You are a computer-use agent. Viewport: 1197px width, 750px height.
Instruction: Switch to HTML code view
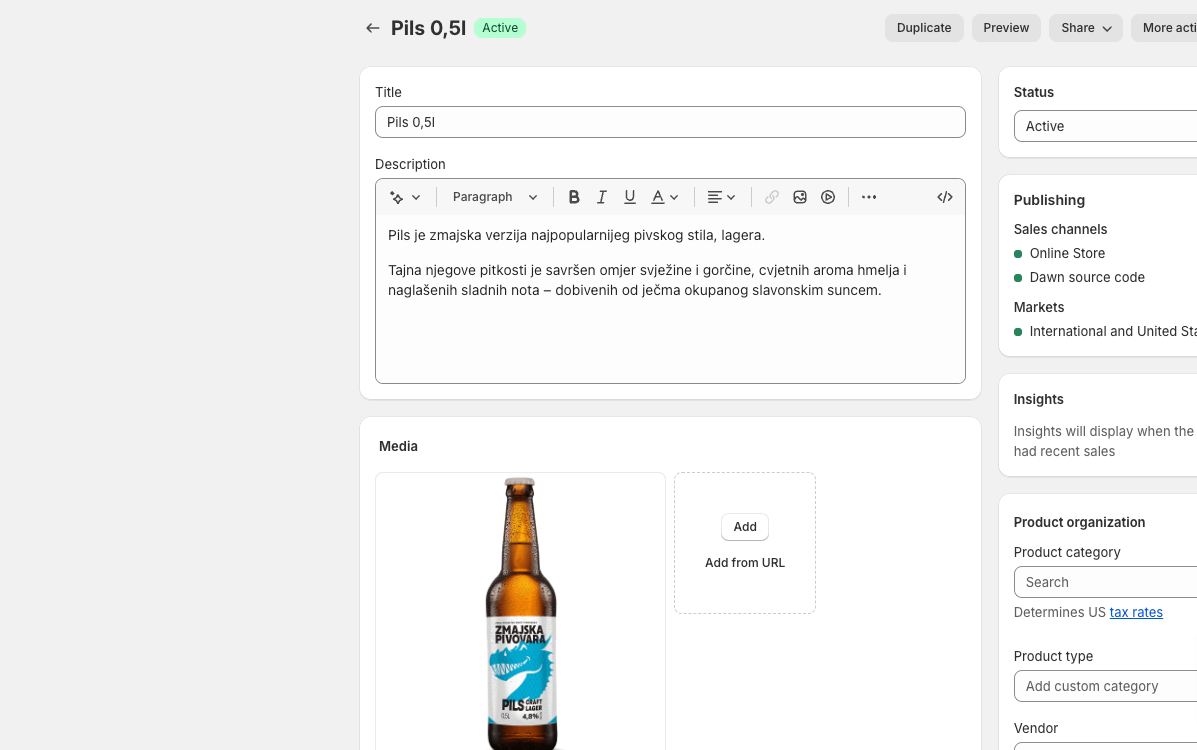coord(945,197)
